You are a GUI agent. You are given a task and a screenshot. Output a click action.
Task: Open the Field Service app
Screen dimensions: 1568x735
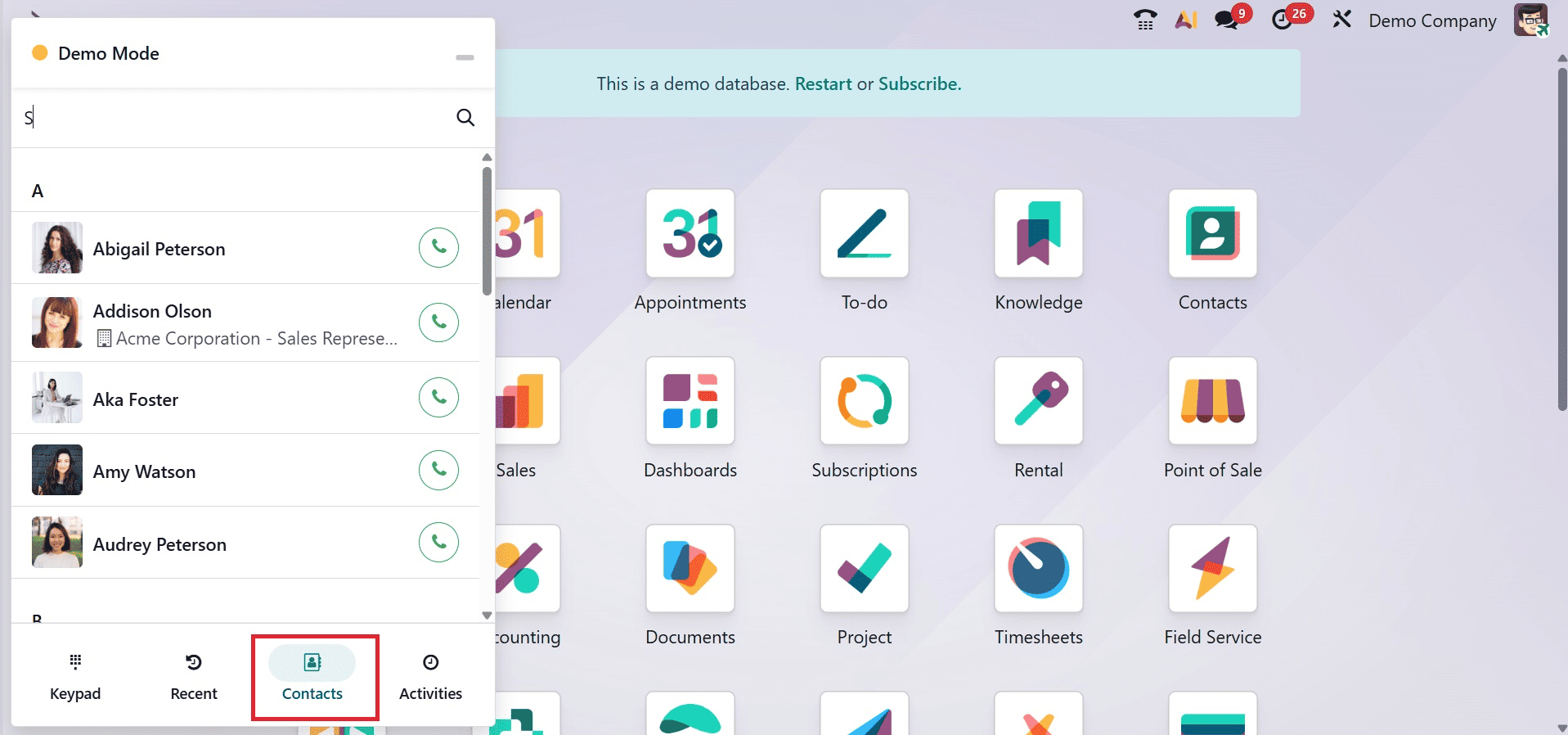(1212, 569)
